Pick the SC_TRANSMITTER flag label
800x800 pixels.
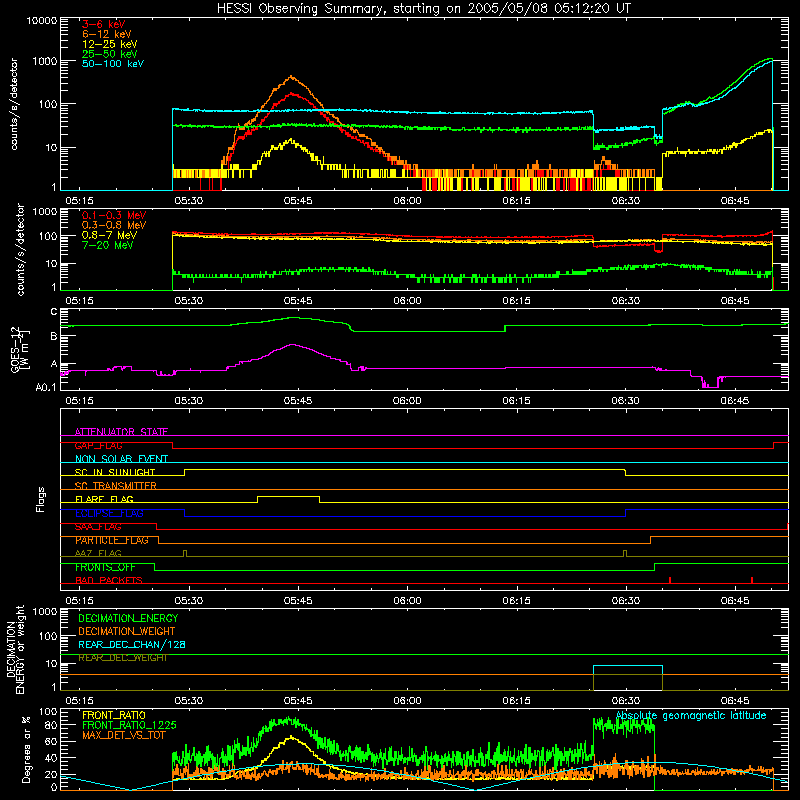click(116, 485)
